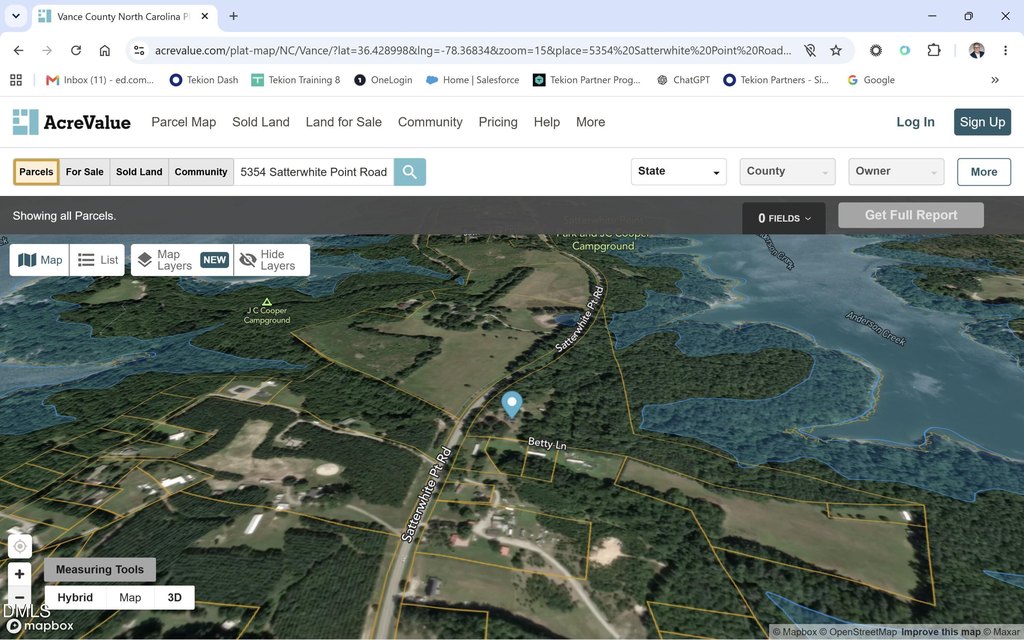The width and height of the screenshot is (1024, 640).
Task: Click the blue location pin on map
Action: tap(512, 404)
